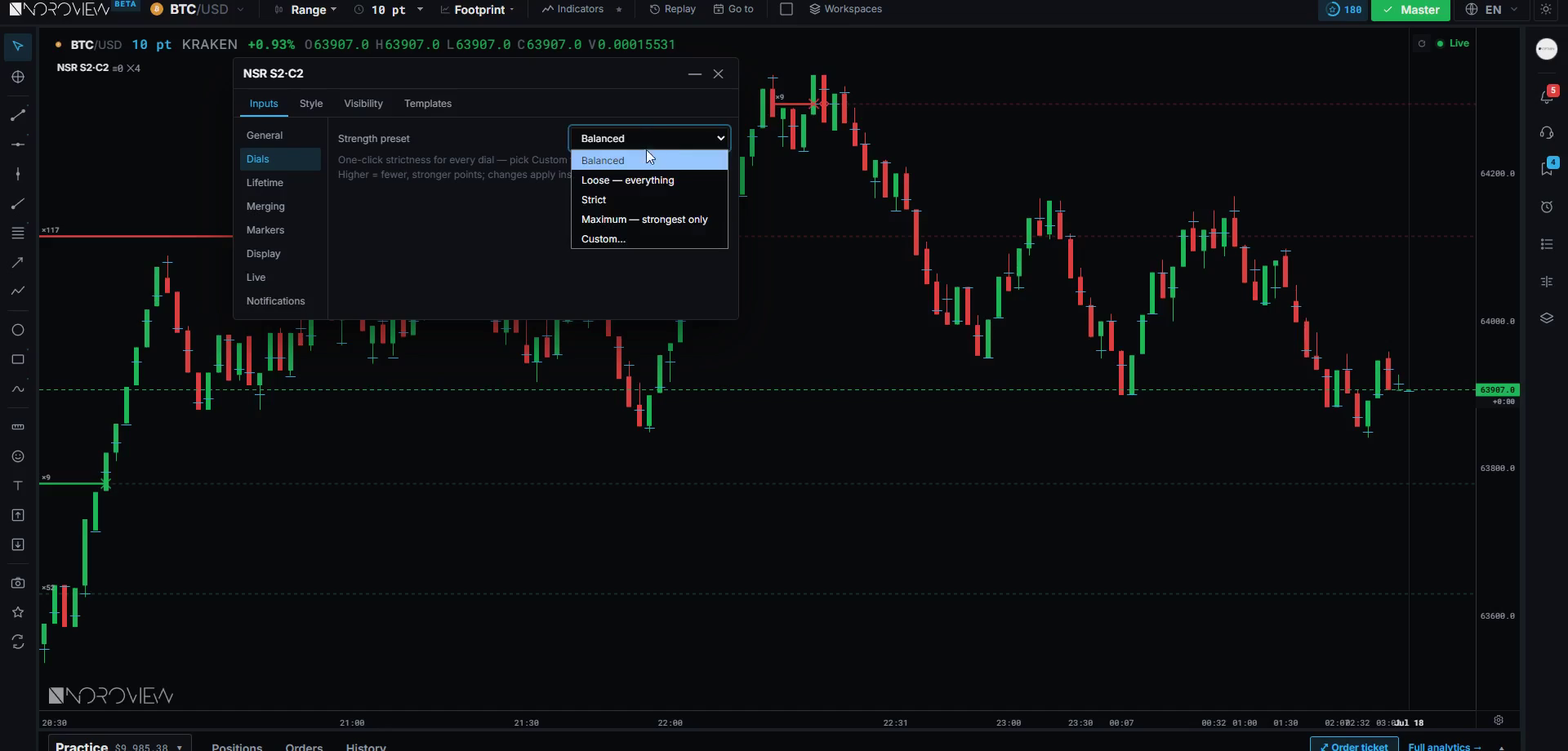Click the green Master button
Screen dimensions: 1568x751
click(1410, 10)
